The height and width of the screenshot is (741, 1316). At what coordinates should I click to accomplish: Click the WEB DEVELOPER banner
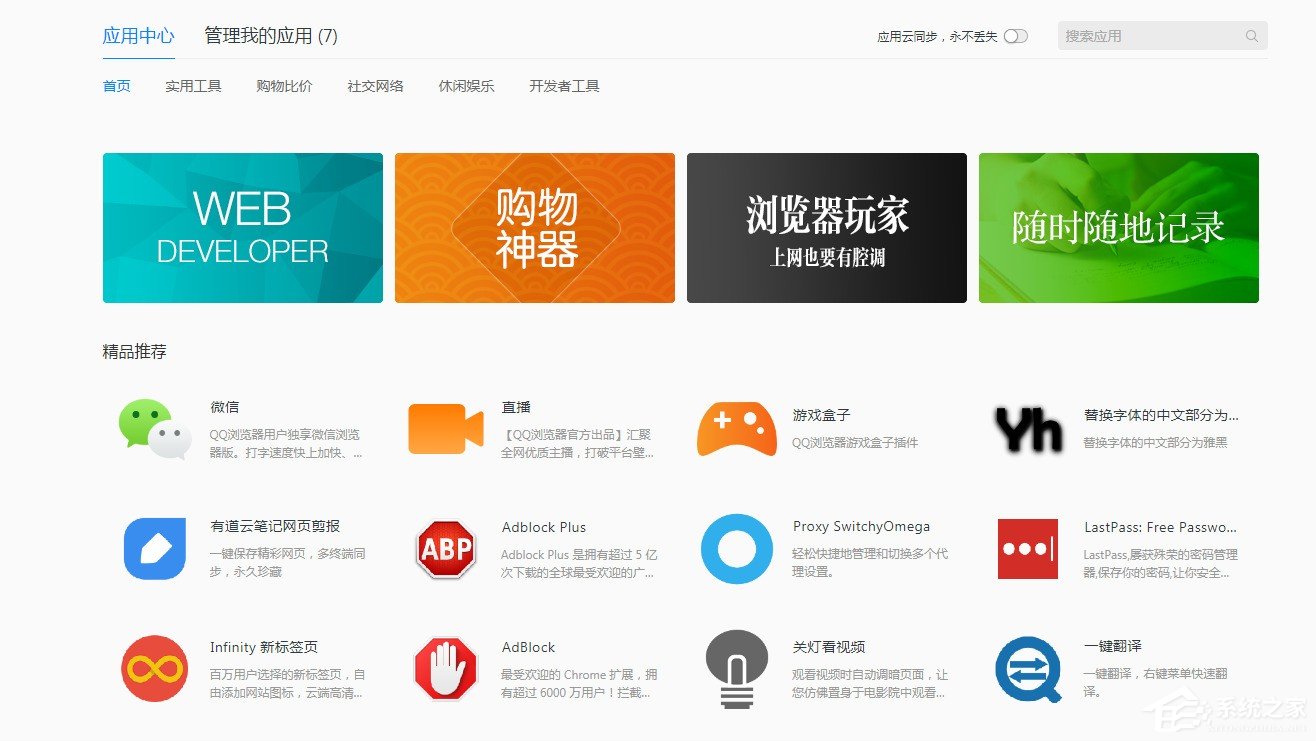(x=242, y=227)
